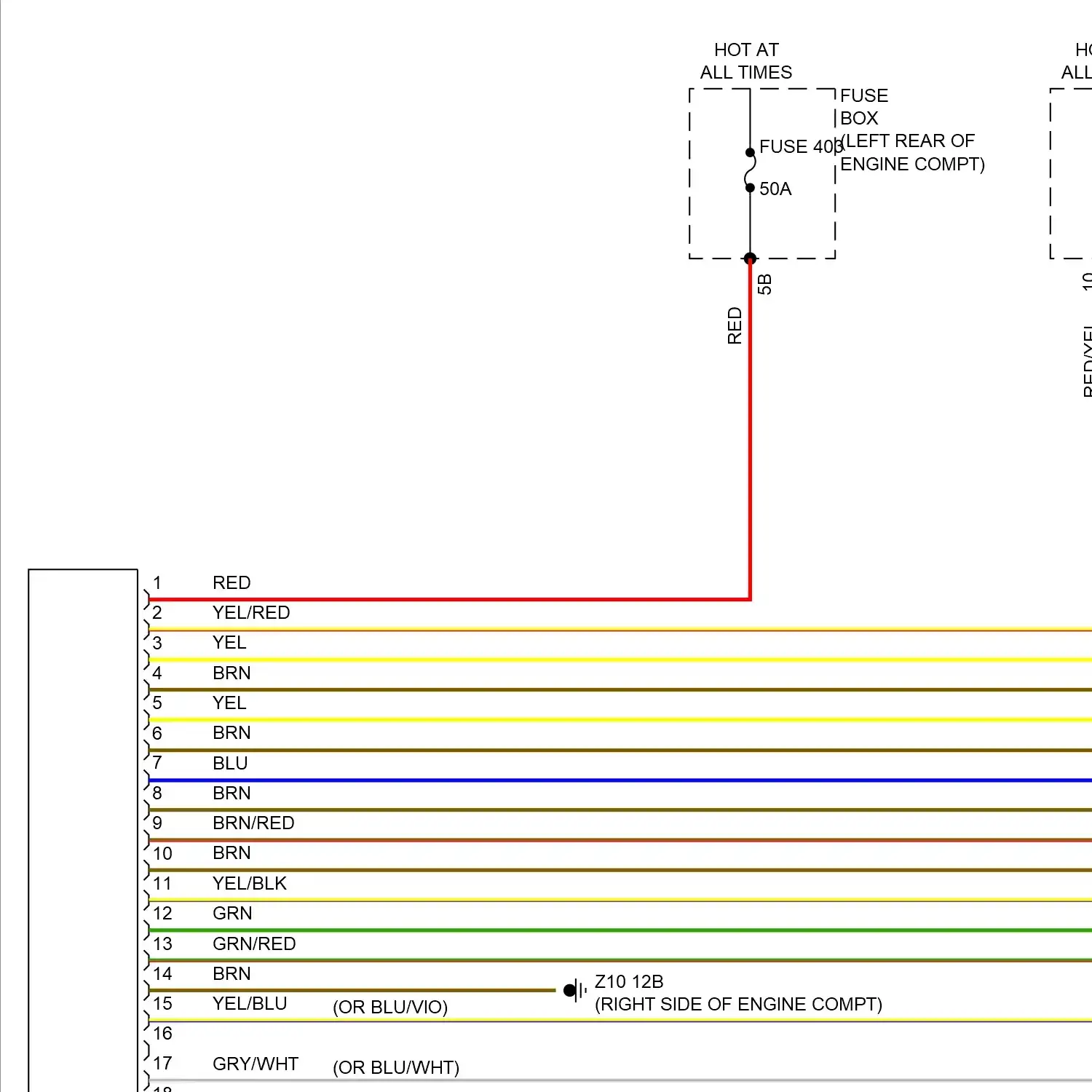Click the solid green wire line
Viewport: 1092px width, 1092px height.
620,930
